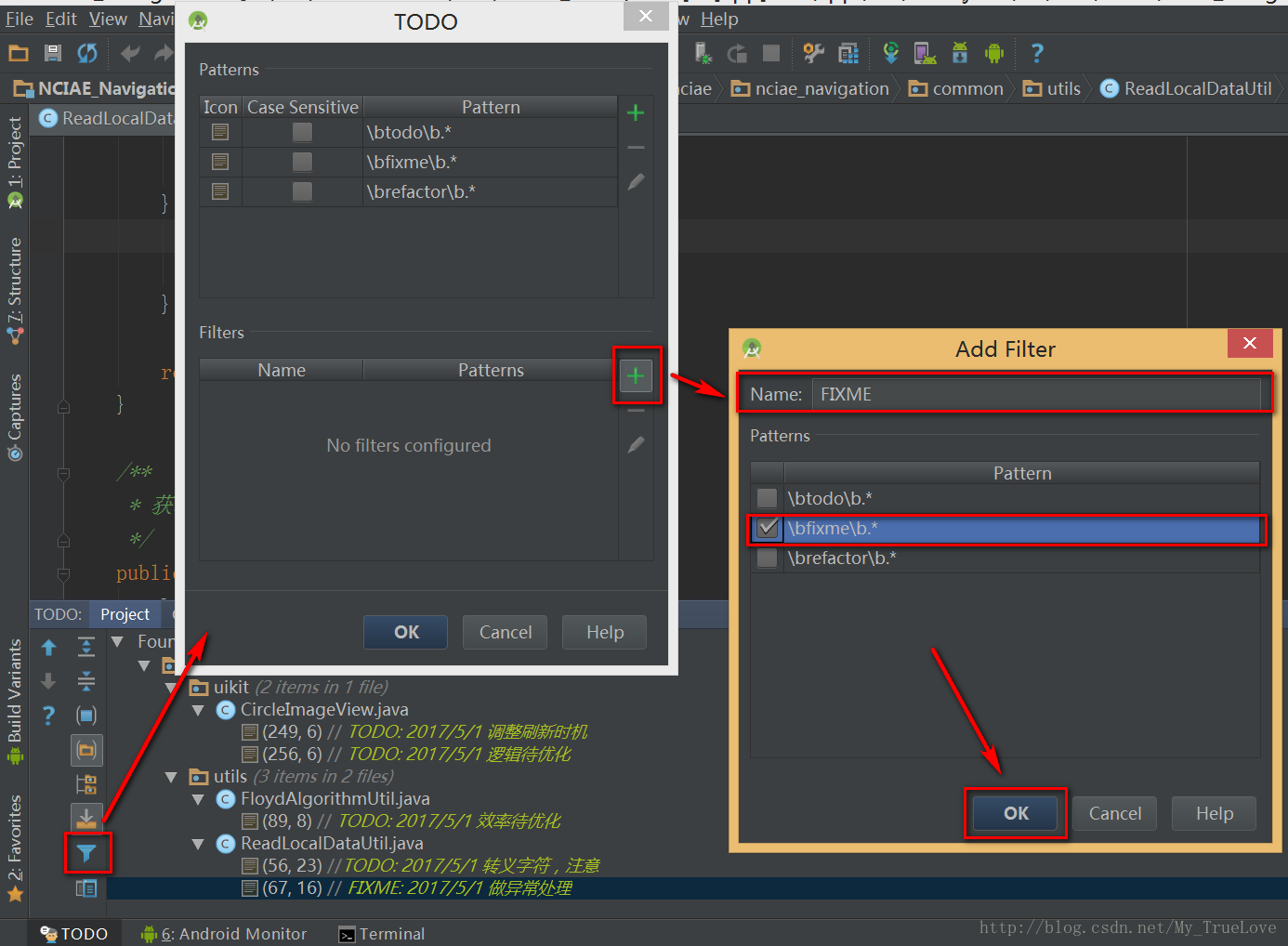Toggle Flatten Packages tree icon
1288x946 pixels.
click(86, 783)
